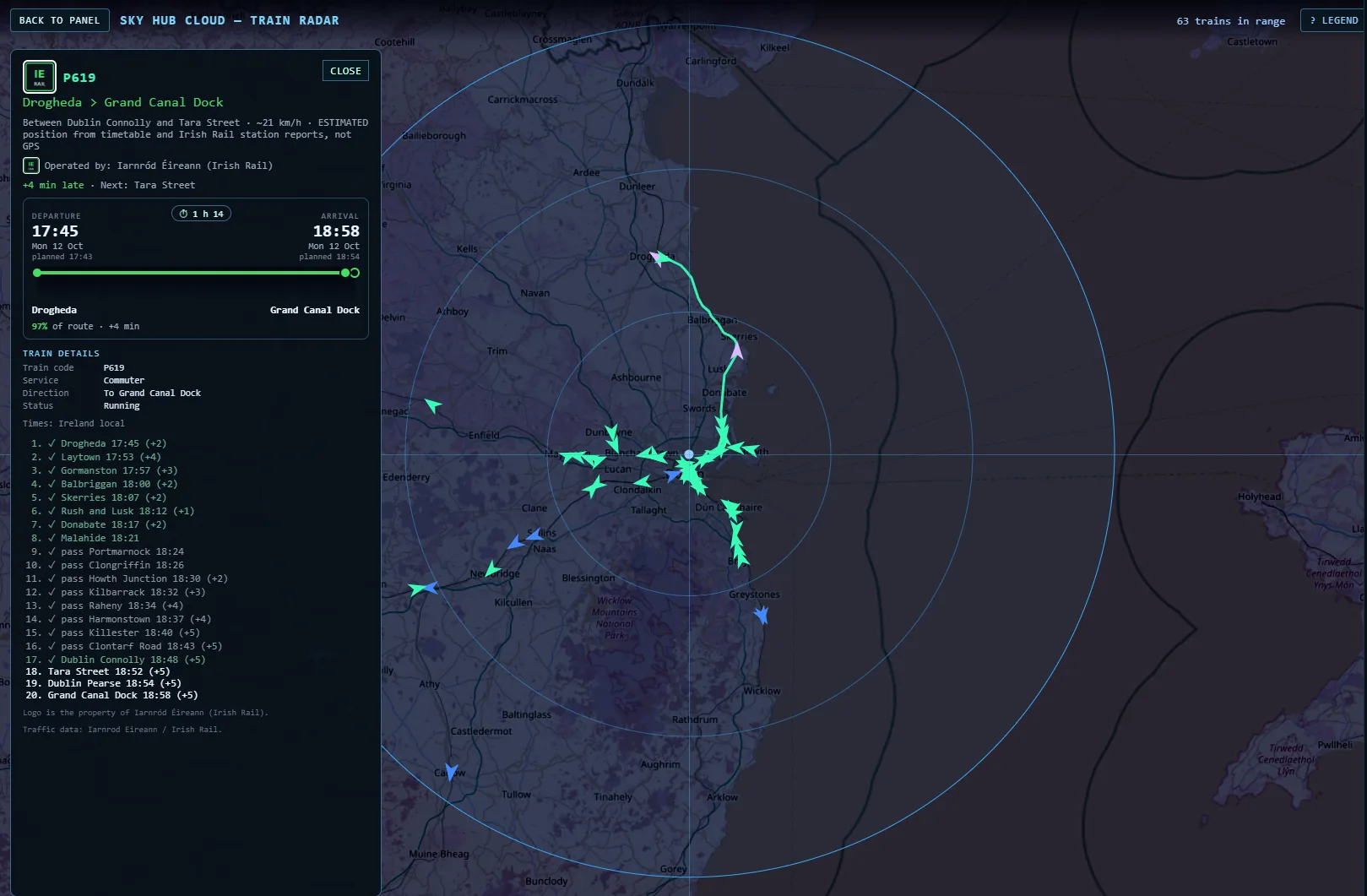
Task: Click the 17:45 departure time
Action: [55, 231]
